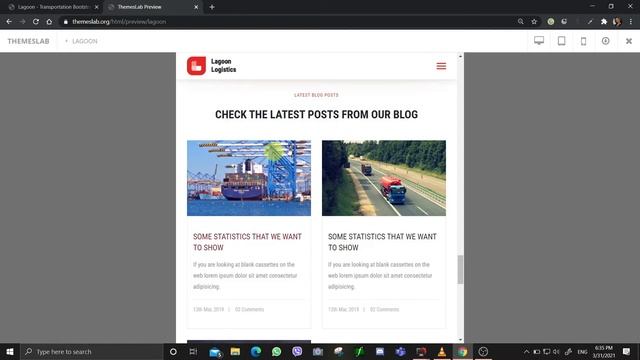Screen dimensions: 640x360
Task: Close the ThemesLab preview bar
Action: coord(629,41)
